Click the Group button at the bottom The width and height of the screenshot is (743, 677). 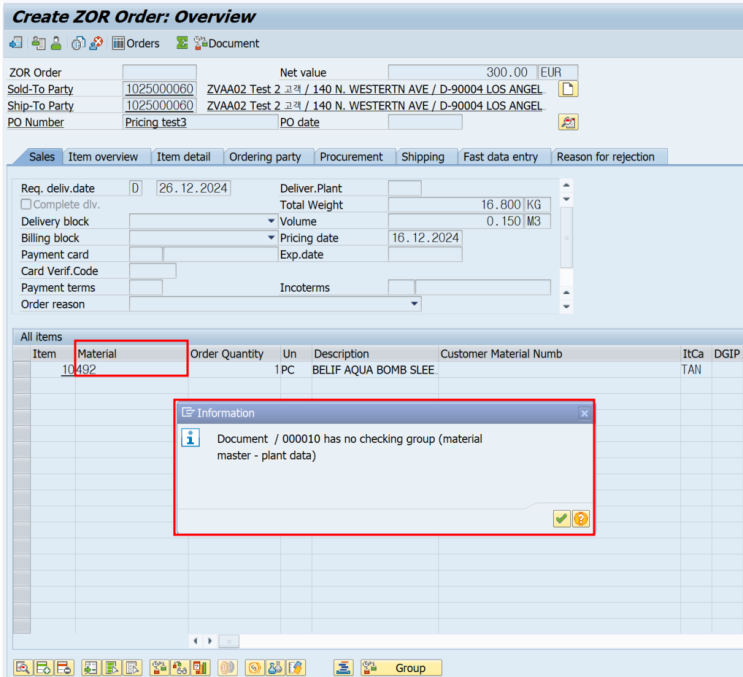[x=401, y=668]
